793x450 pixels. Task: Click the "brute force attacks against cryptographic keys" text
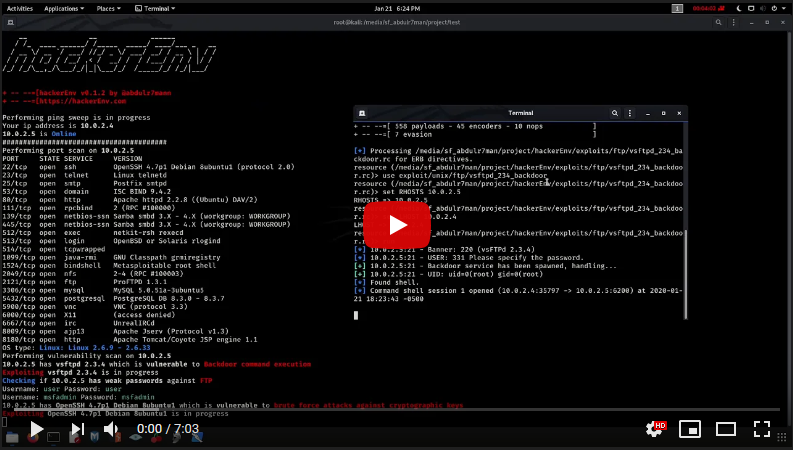368,405
